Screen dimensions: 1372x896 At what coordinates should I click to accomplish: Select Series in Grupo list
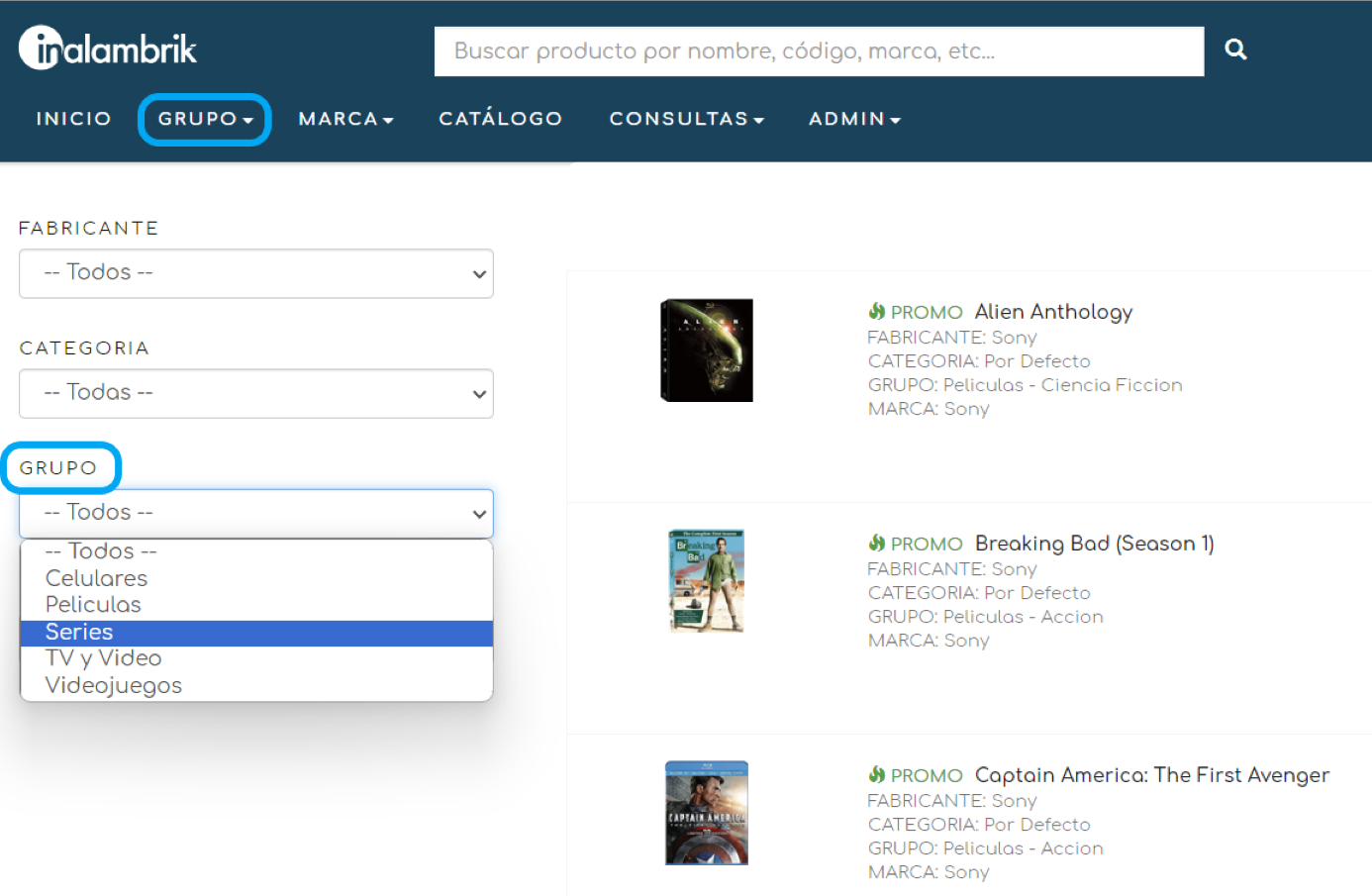tap(256, 633)
